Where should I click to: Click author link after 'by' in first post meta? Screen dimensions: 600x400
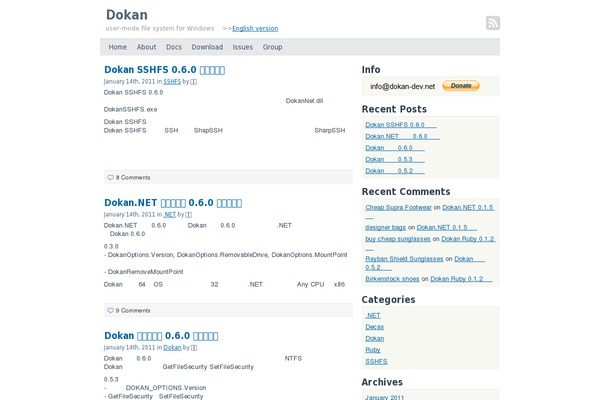coord(194,82)
